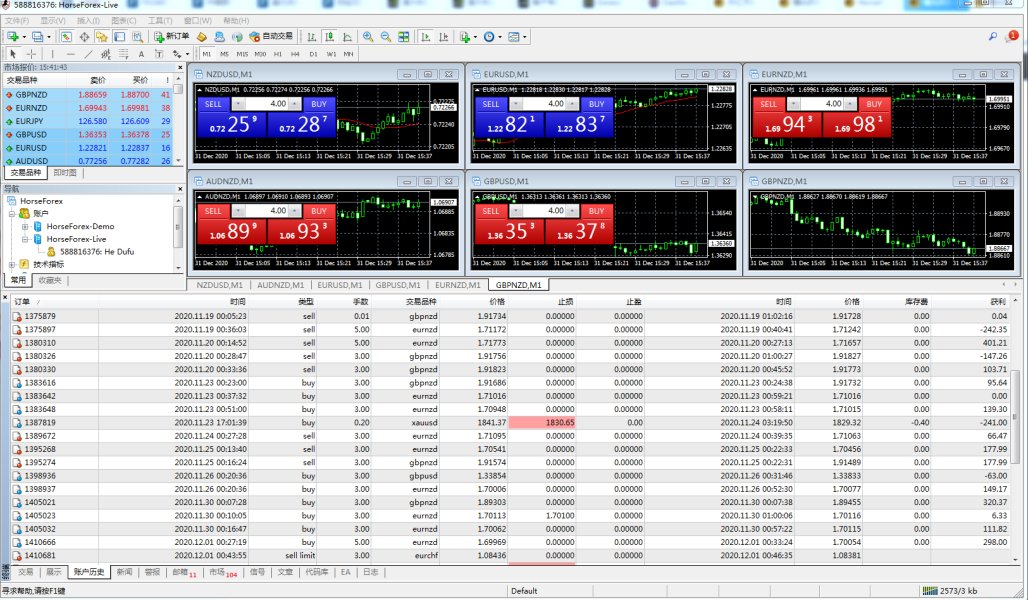1028x600 pixels.
Task: Click the New Order (新订单) toolbar button
Action: (x=171, y=37)
